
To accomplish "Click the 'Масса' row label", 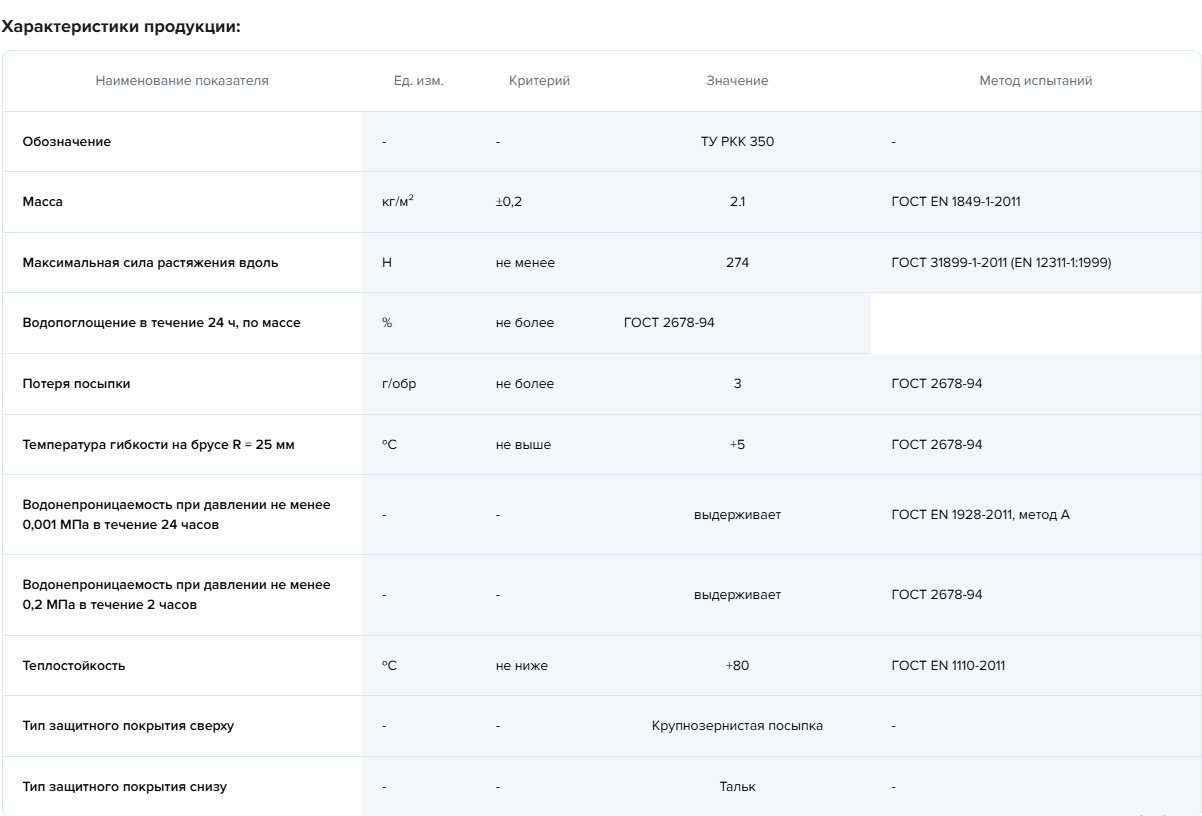I will point(43,202).
